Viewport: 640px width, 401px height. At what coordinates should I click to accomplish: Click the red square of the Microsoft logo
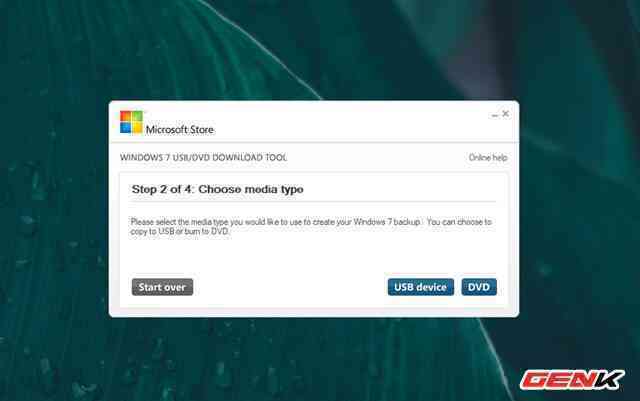(126, 116)
